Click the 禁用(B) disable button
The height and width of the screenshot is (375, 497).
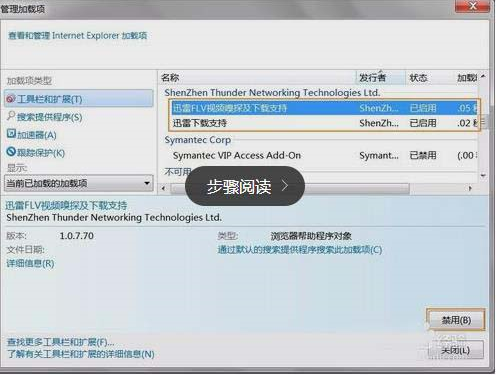tap(456, 320)
